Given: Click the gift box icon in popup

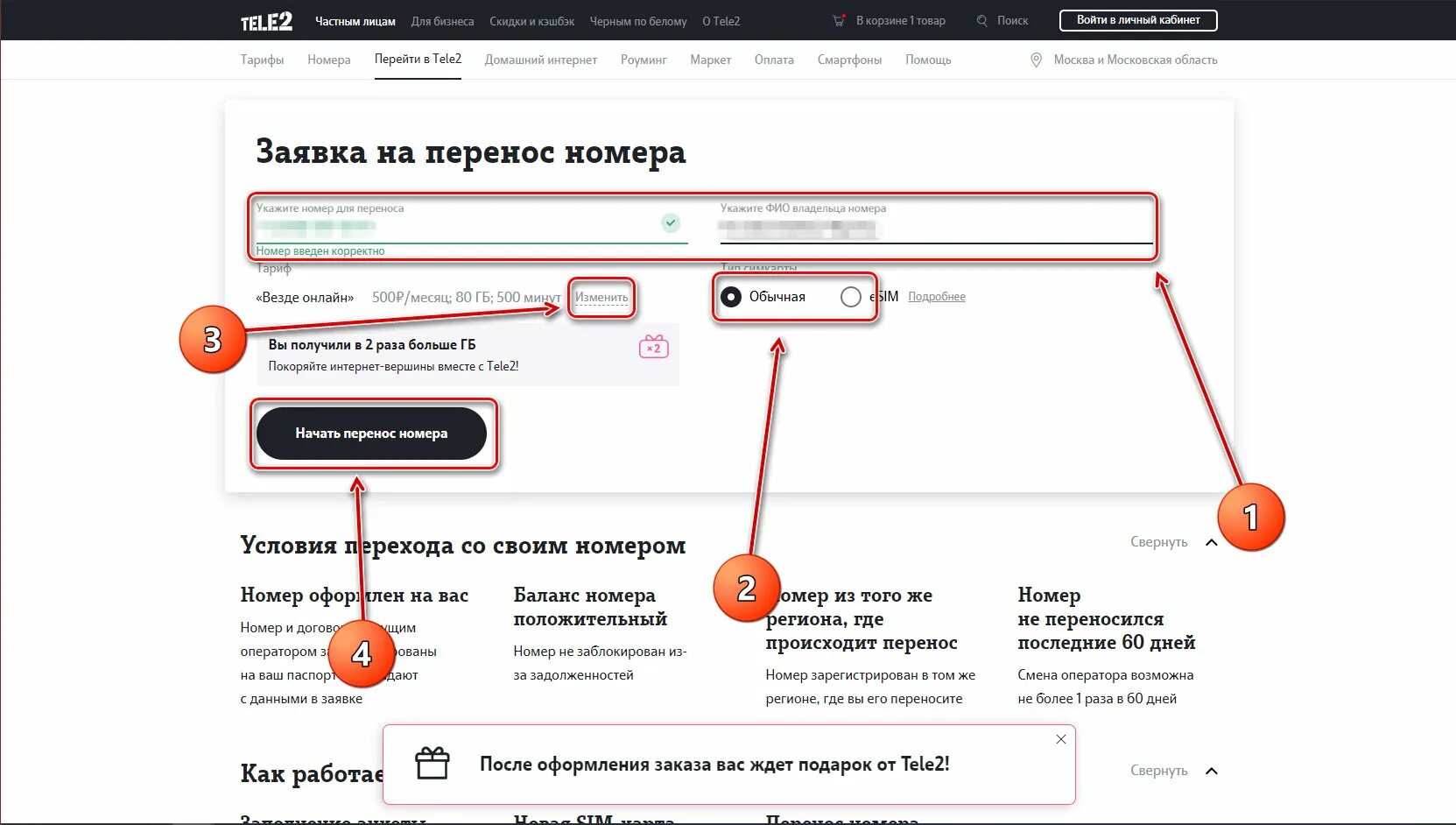Looking at the screenshot, I should (433, 764).
